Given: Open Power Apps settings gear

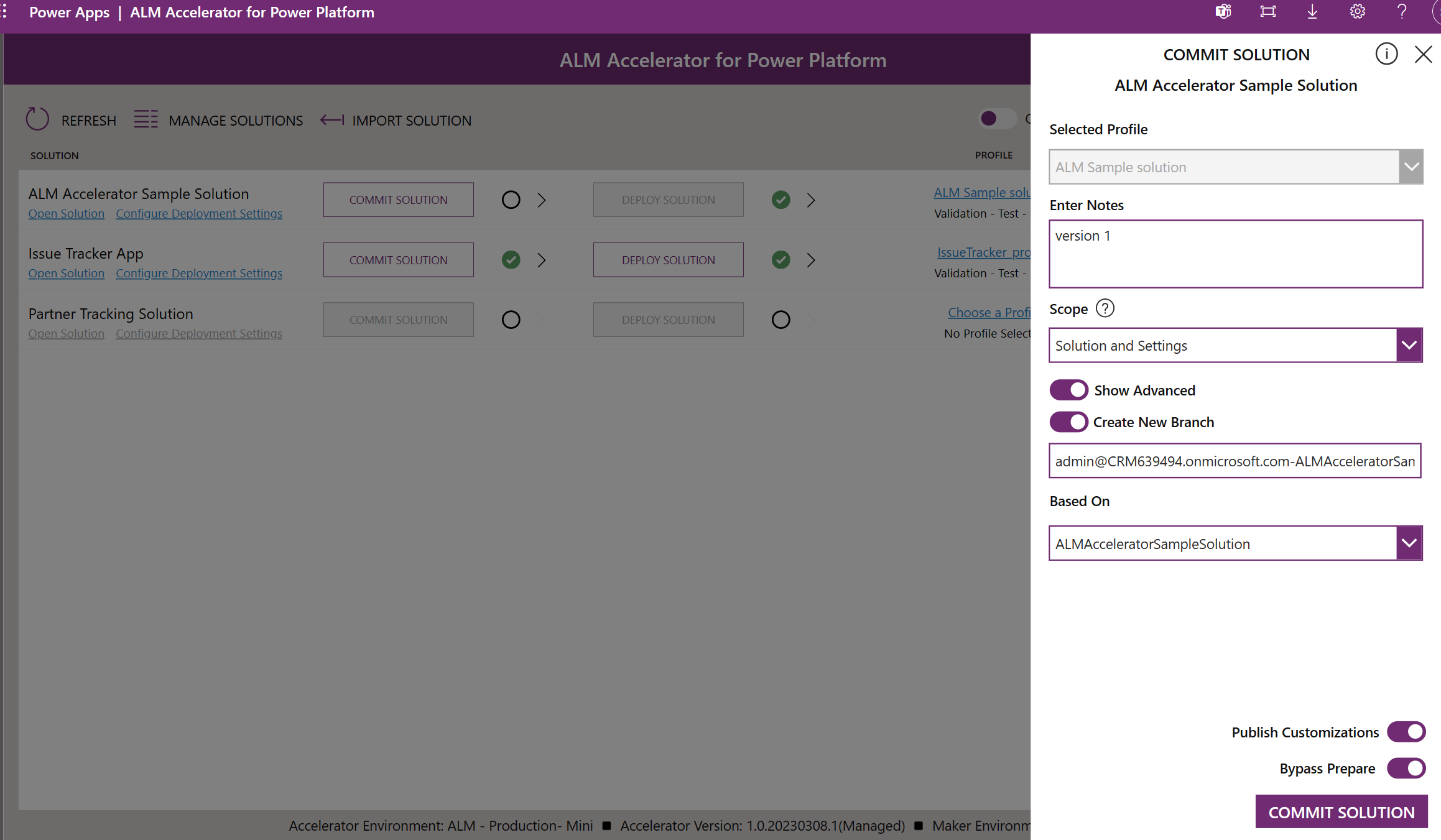Looking at the screenshot, I should coord(1357,11).
